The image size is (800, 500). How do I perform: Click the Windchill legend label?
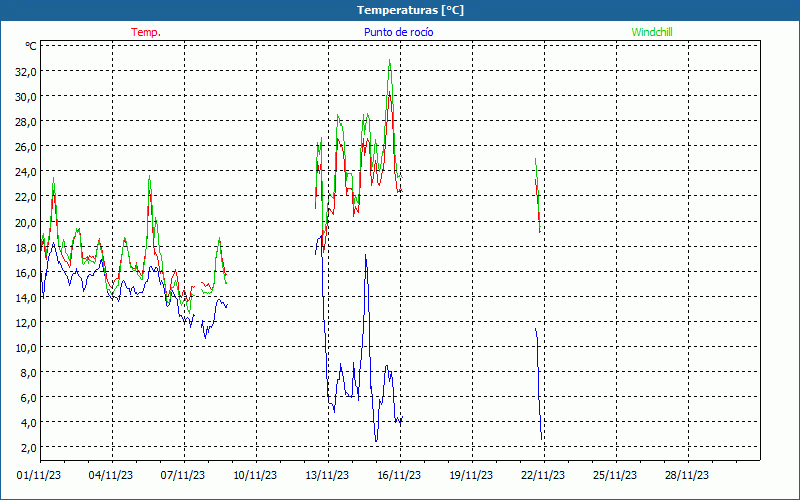pyautogui.click(x=652, y=32)
